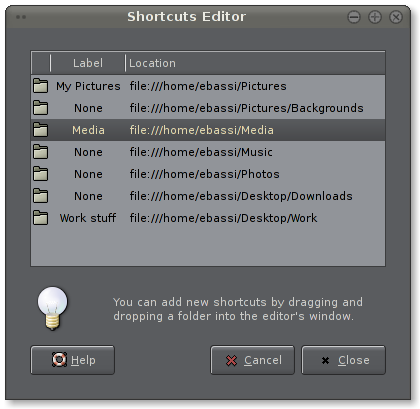The width and height of the screenshot is (420, 409).
Task: Select the Work stuff shortcut row
Action: [x=208, y=218]
